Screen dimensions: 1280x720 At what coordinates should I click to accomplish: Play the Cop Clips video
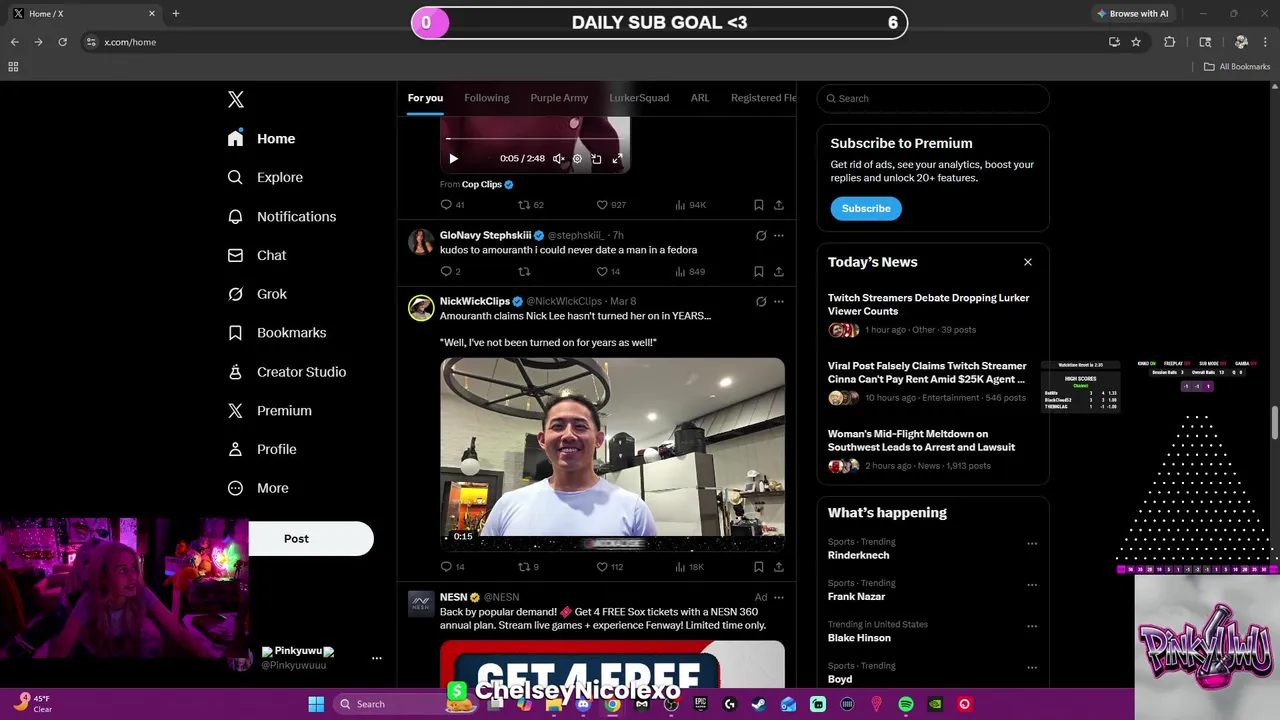tap(453, 158)
